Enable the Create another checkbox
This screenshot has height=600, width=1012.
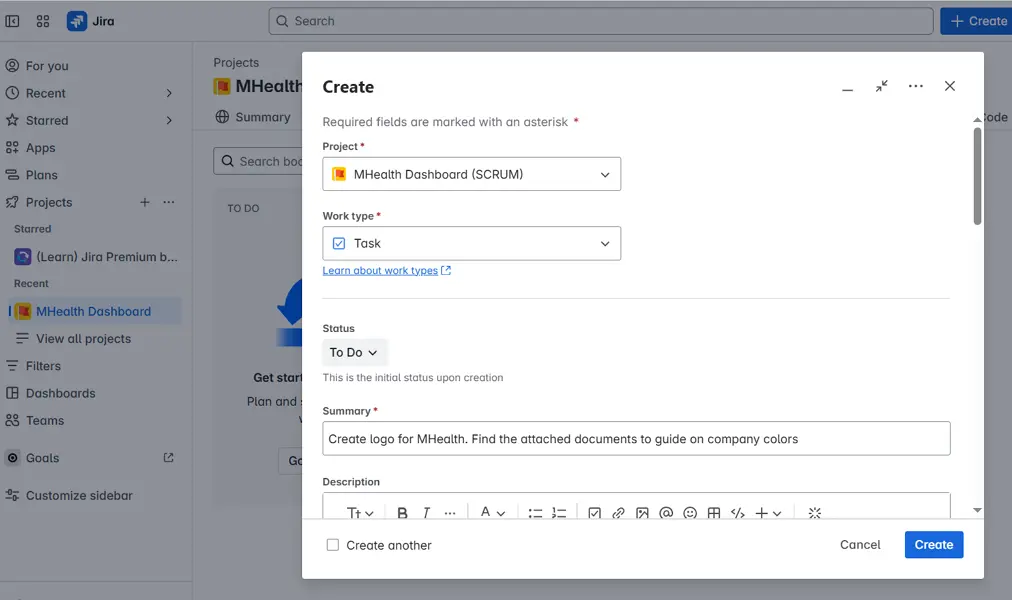click(x=332, y=545)
